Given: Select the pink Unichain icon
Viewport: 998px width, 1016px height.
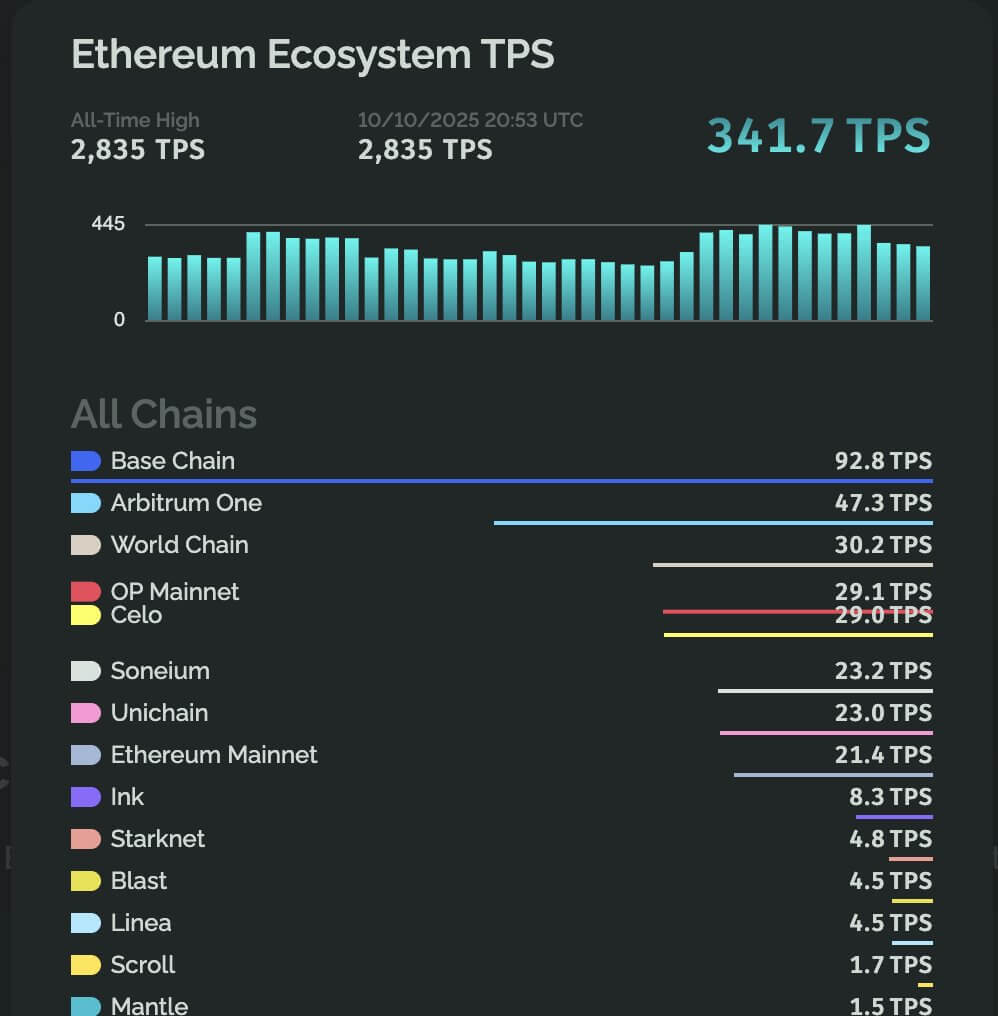Looking at the screenshot, I should [84, 712].
